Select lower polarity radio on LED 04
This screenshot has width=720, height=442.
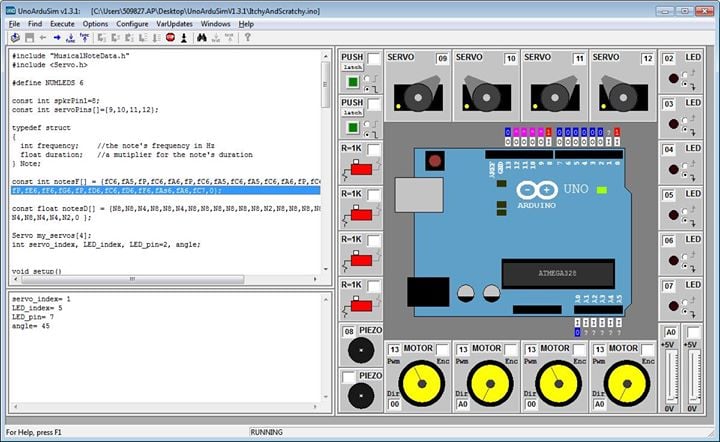tap(685, 175)
